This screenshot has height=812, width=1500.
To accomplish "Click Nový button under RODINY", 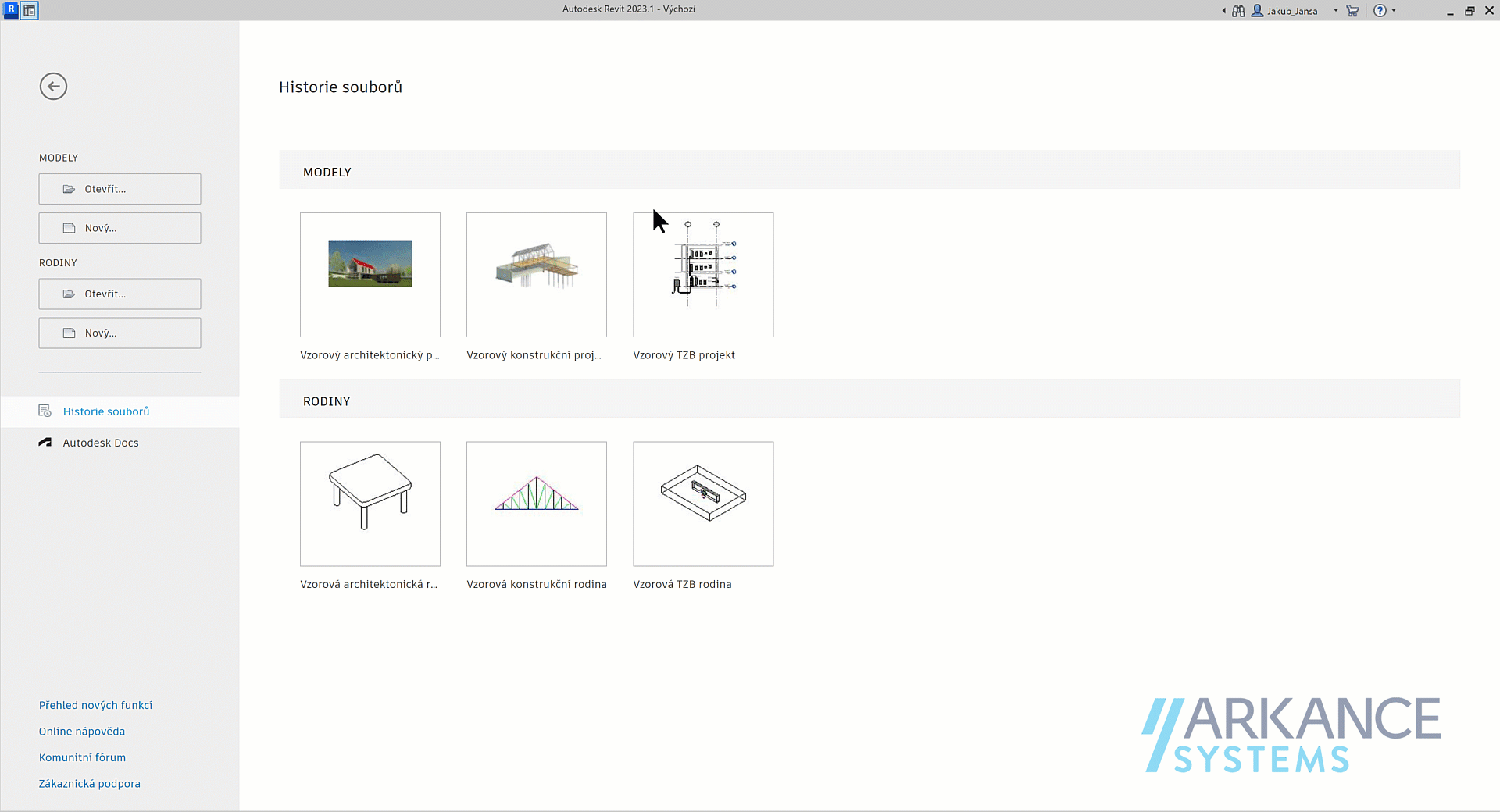I will coord(120,333).
